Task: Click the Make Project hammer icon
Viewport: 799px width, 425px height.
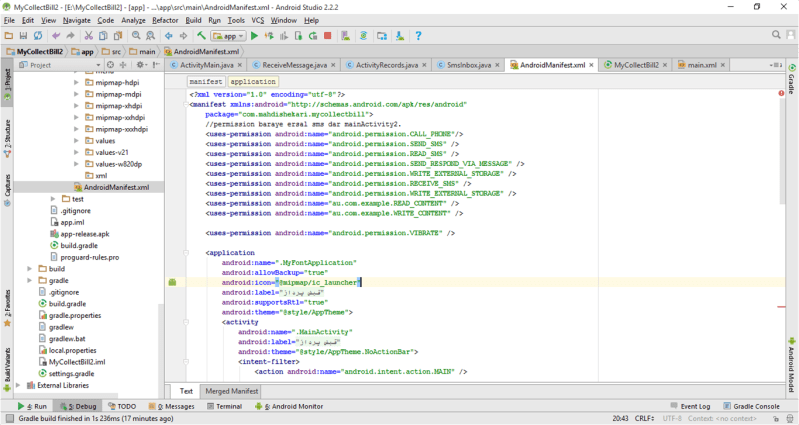Action: [x=202, y=36]
